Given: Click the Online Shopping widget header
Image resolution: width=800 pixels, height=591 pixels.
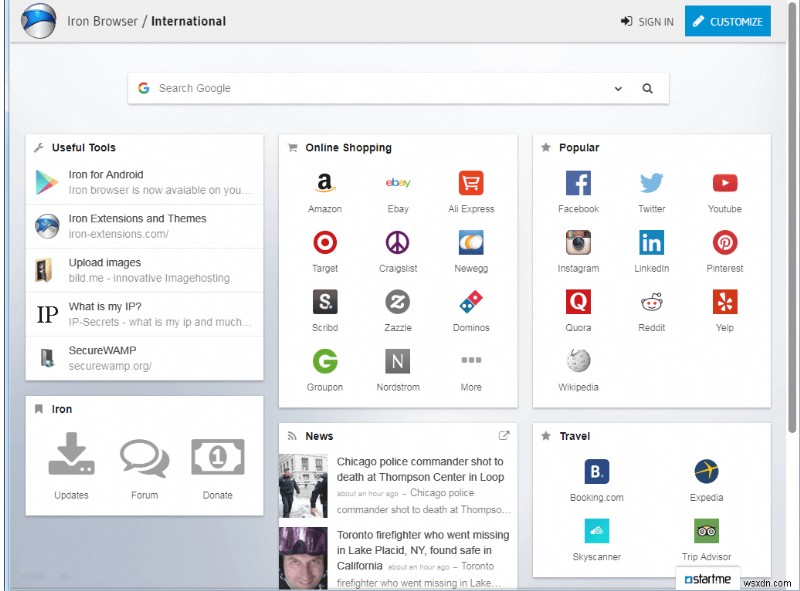Looking at the screenshot, I should click(x=348, y=147).
